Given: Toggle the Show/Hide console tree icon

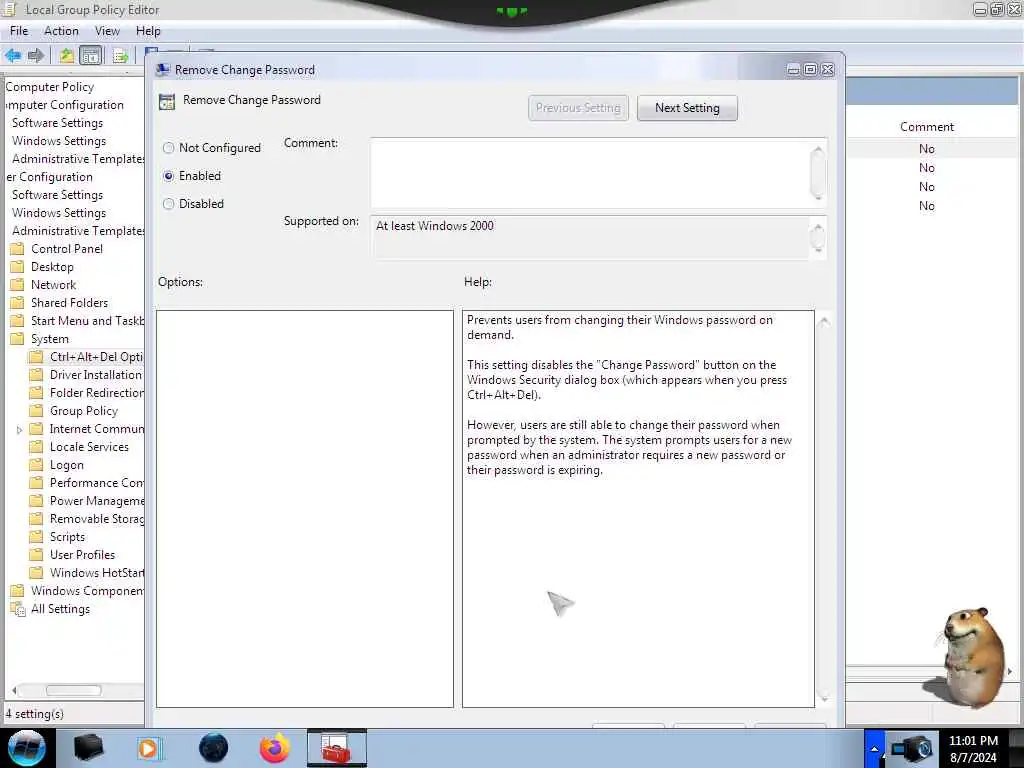Looking at the screenshot, I should [x=91, y=56].
